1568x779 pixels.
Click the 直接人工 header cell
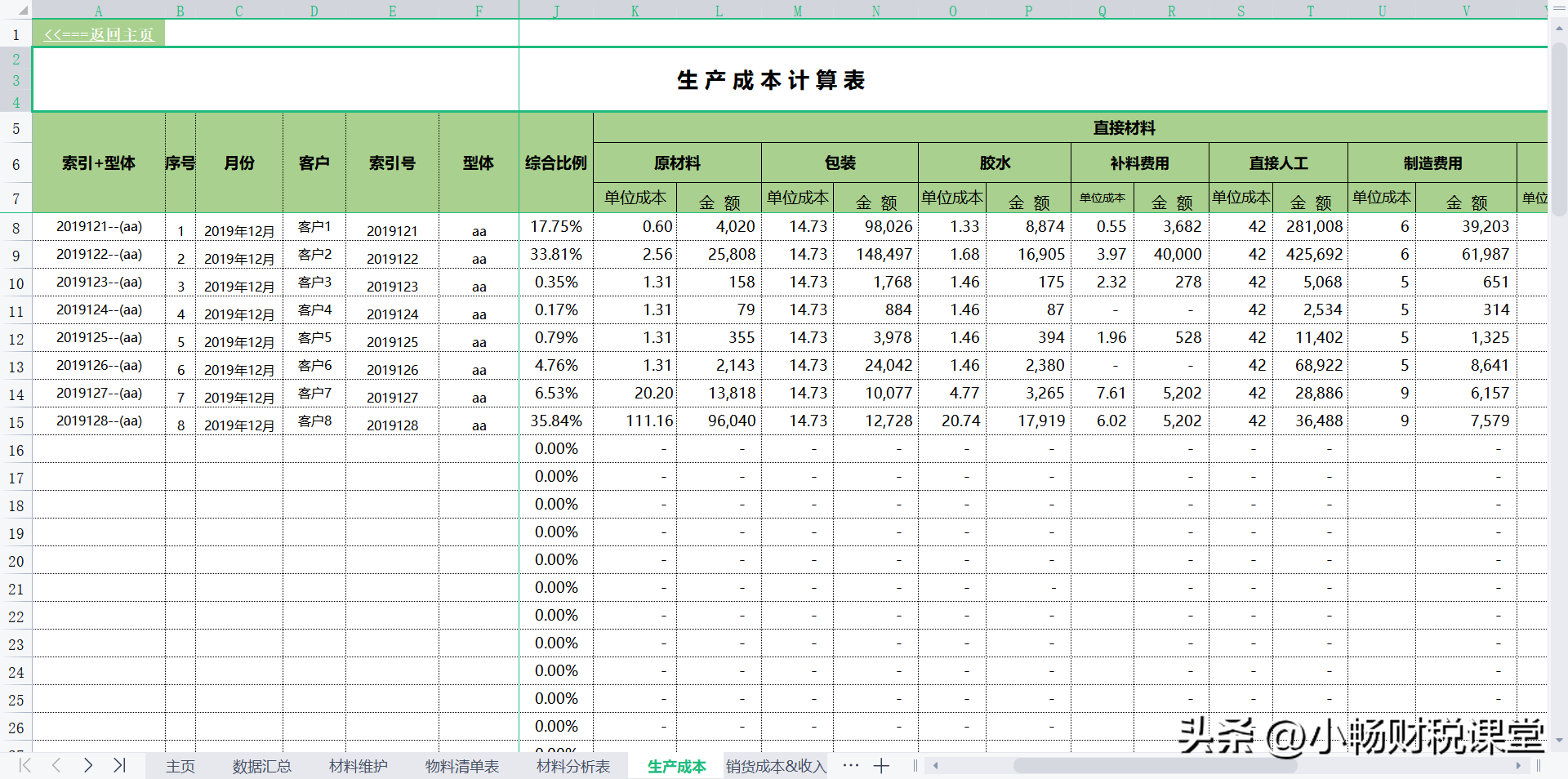pyautogui.click(x=1278, y=163)
